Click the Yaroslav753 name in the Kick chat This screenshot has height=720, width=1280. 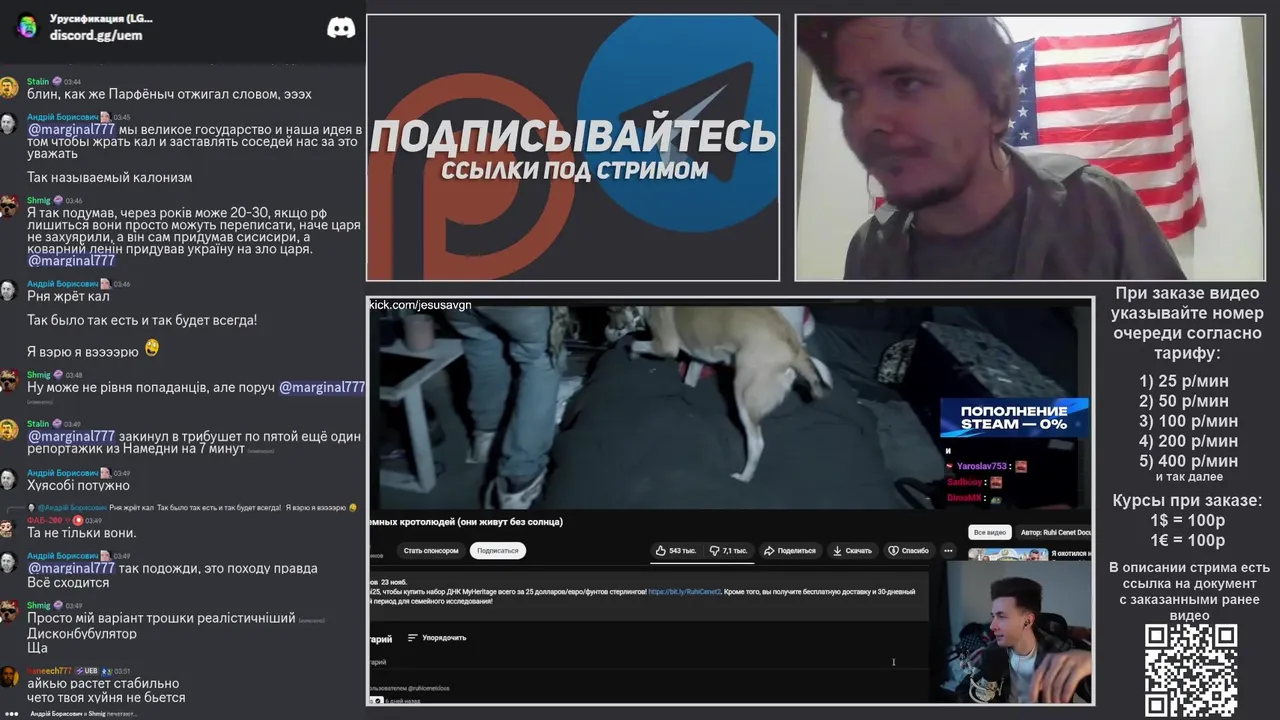(981, 466)
